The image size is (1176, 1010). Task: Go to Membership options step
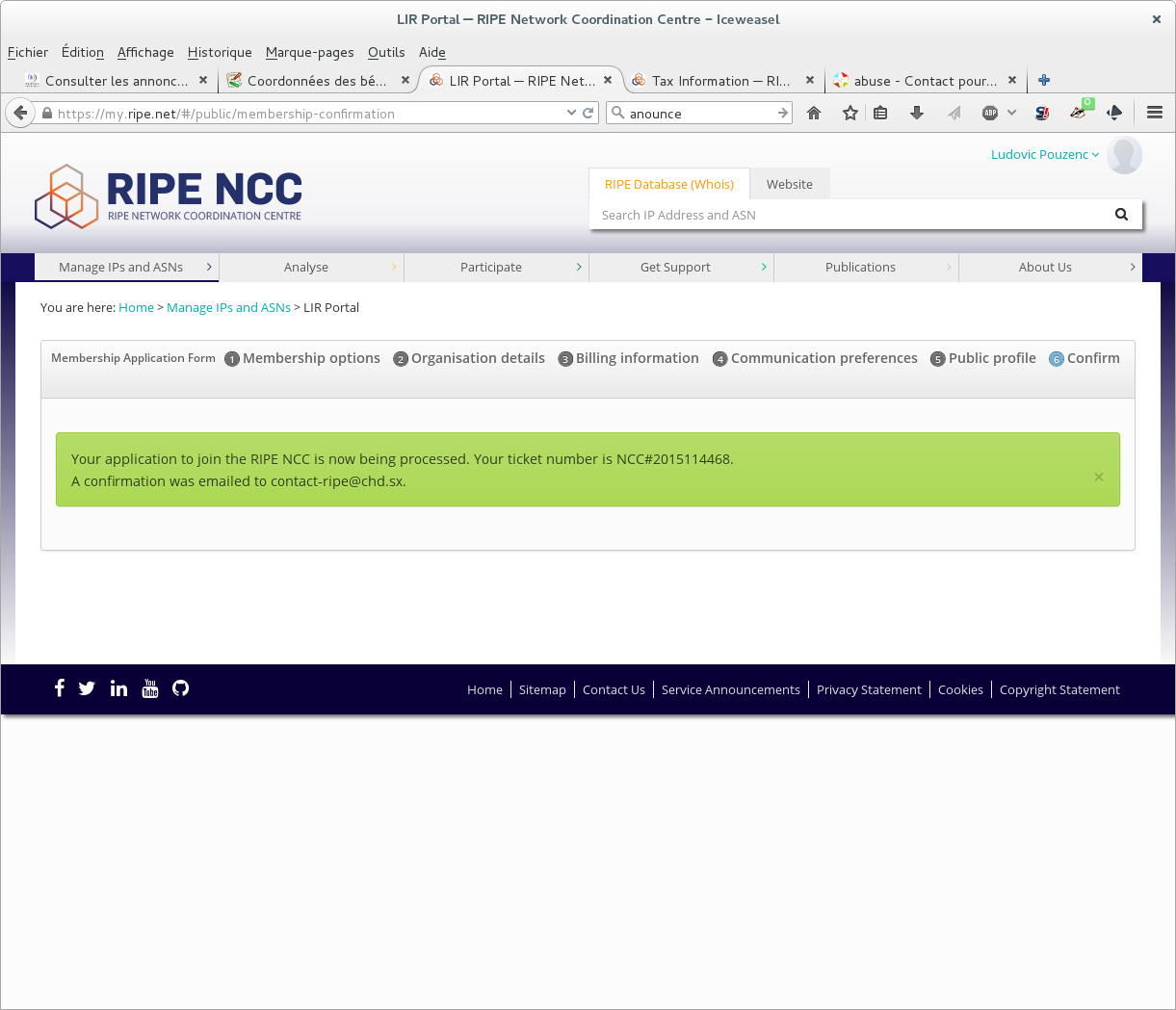click(302, 358)
